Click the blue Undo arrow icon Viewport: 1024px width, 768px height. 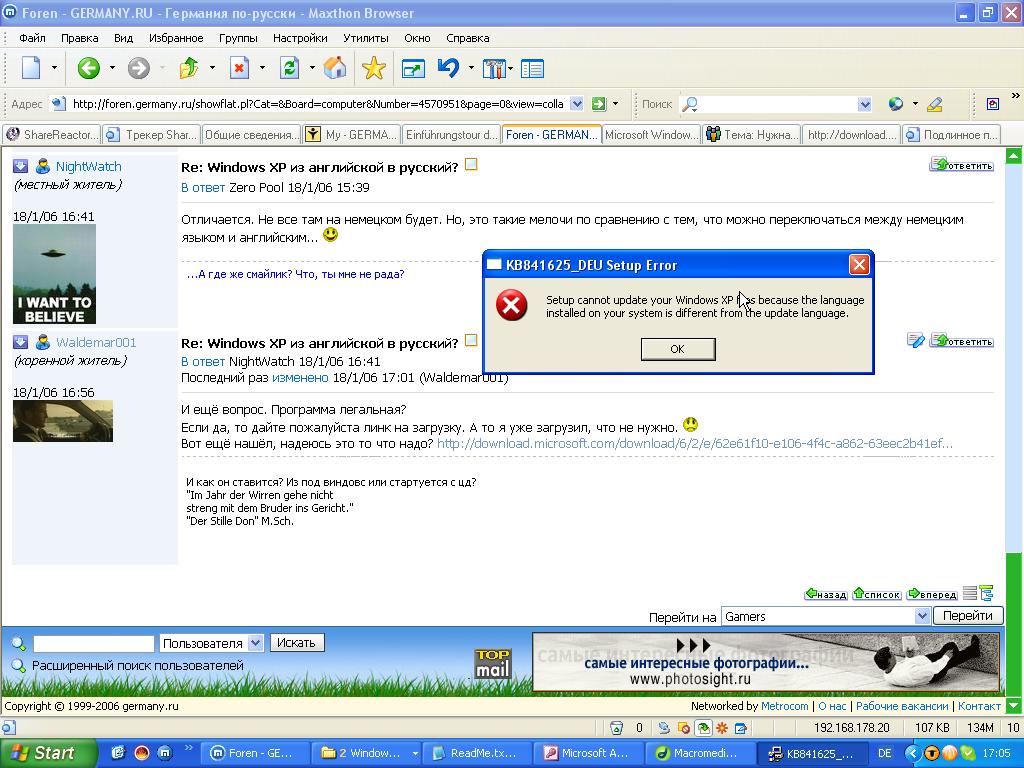449,67
